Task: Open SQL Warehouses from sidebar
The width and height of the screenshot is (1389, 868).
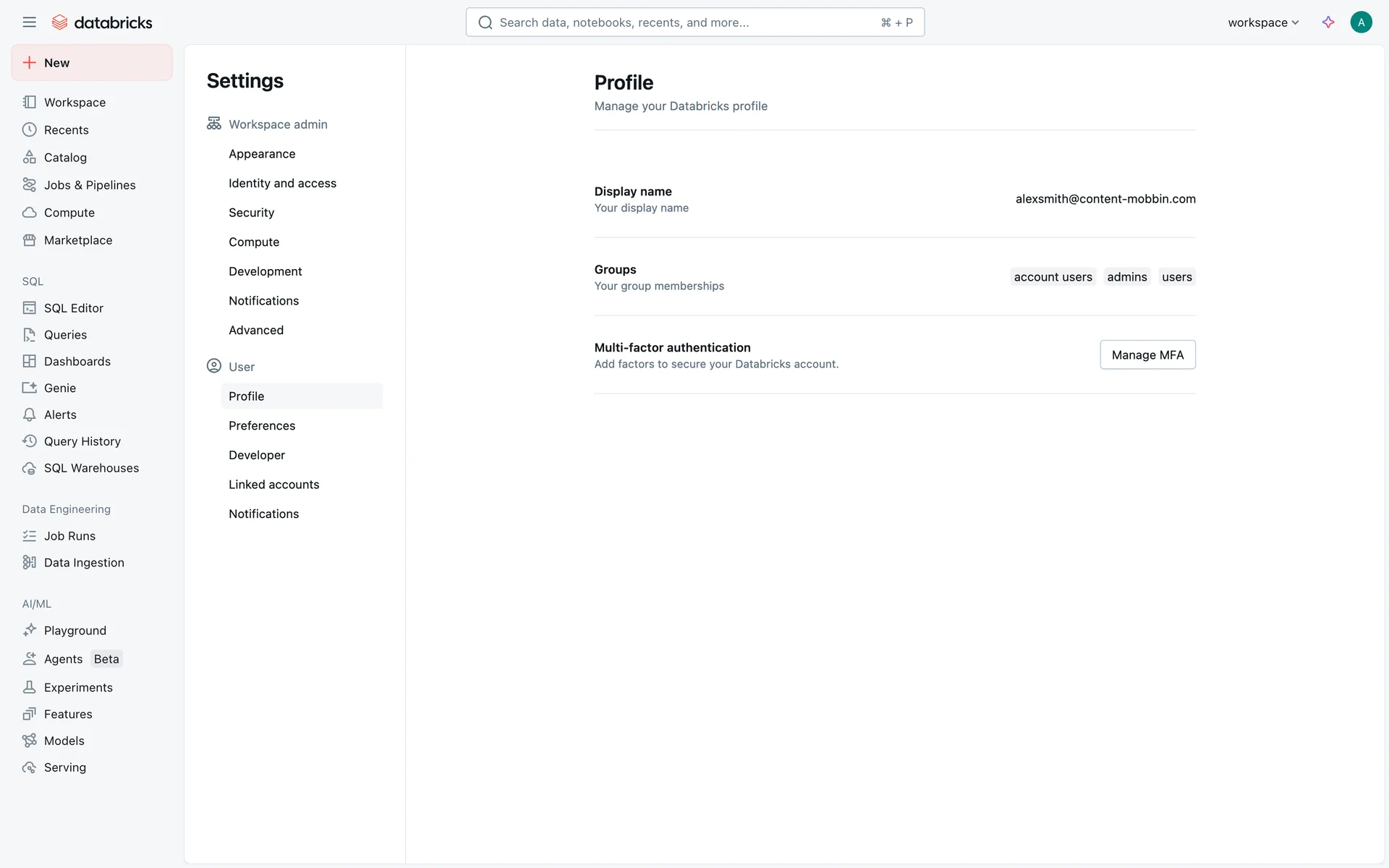Action: (91, 469)
